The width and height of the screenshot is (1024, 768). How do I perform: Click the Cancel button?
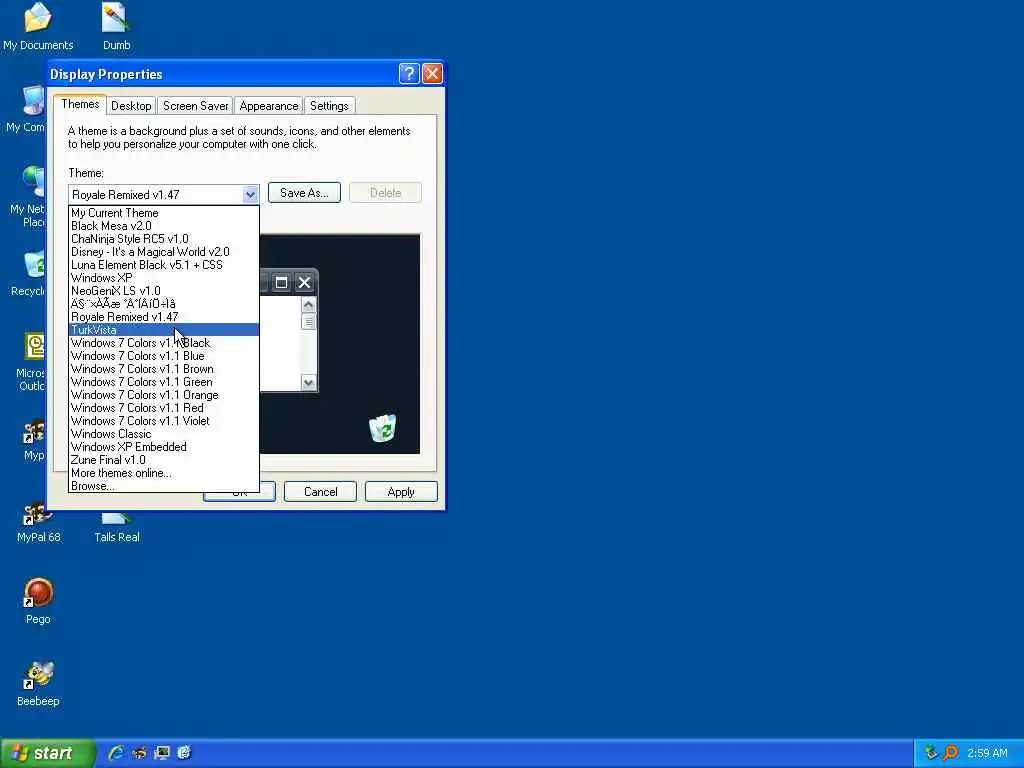(321, 492)
